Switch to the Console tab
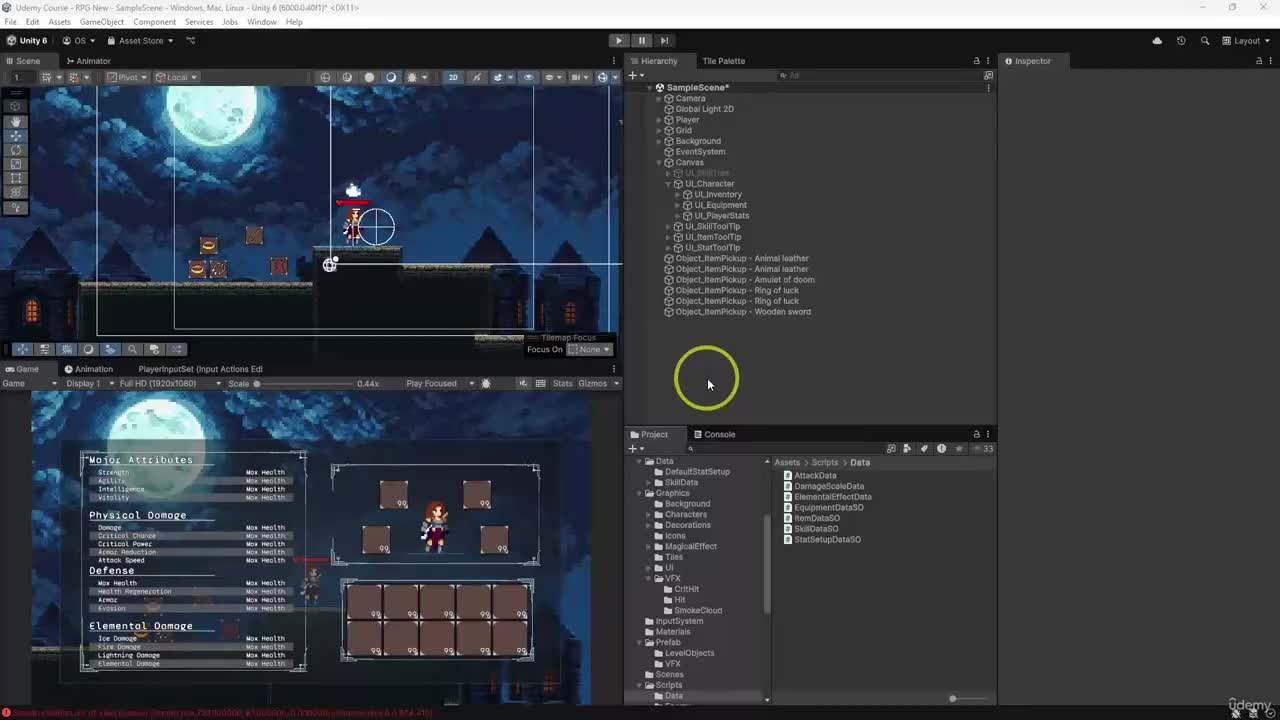This screenshot has width=1280, height=720. (714, 435)
